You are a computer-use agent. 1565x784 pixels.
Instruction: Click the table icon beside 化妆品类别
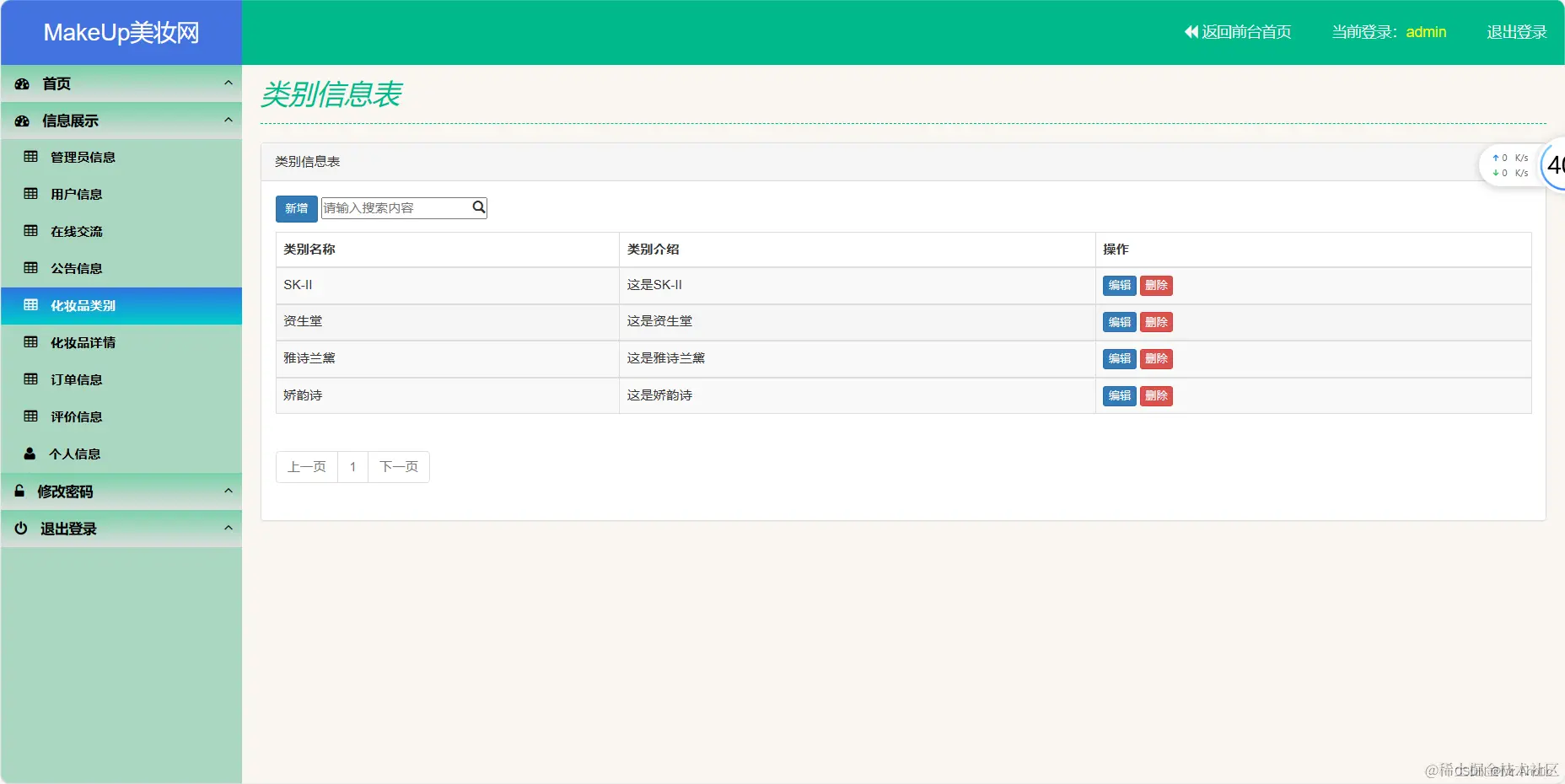[x=31, y=305]
